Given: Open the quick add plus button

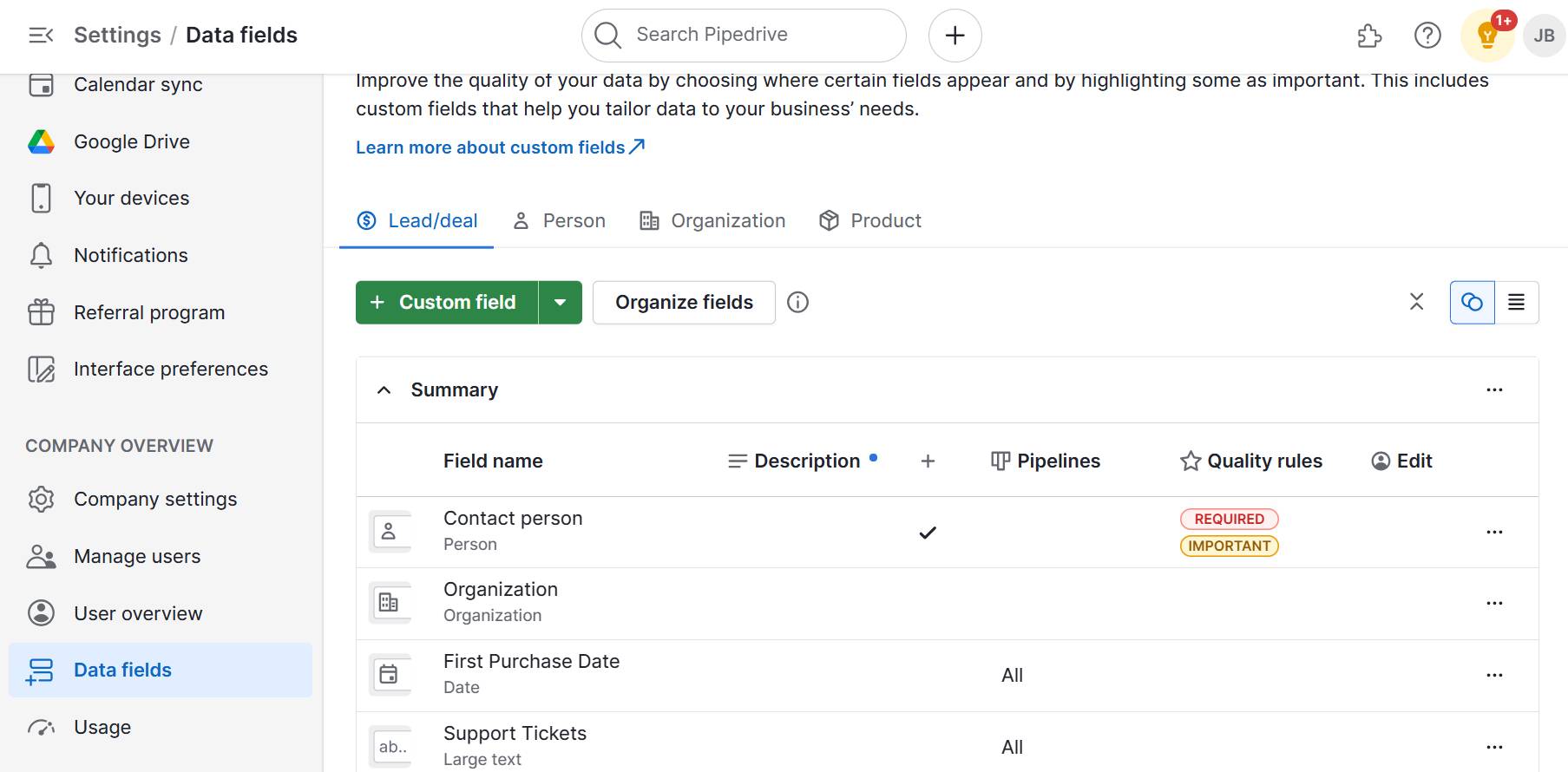Looking at the screenshot, I should (955, 36).
